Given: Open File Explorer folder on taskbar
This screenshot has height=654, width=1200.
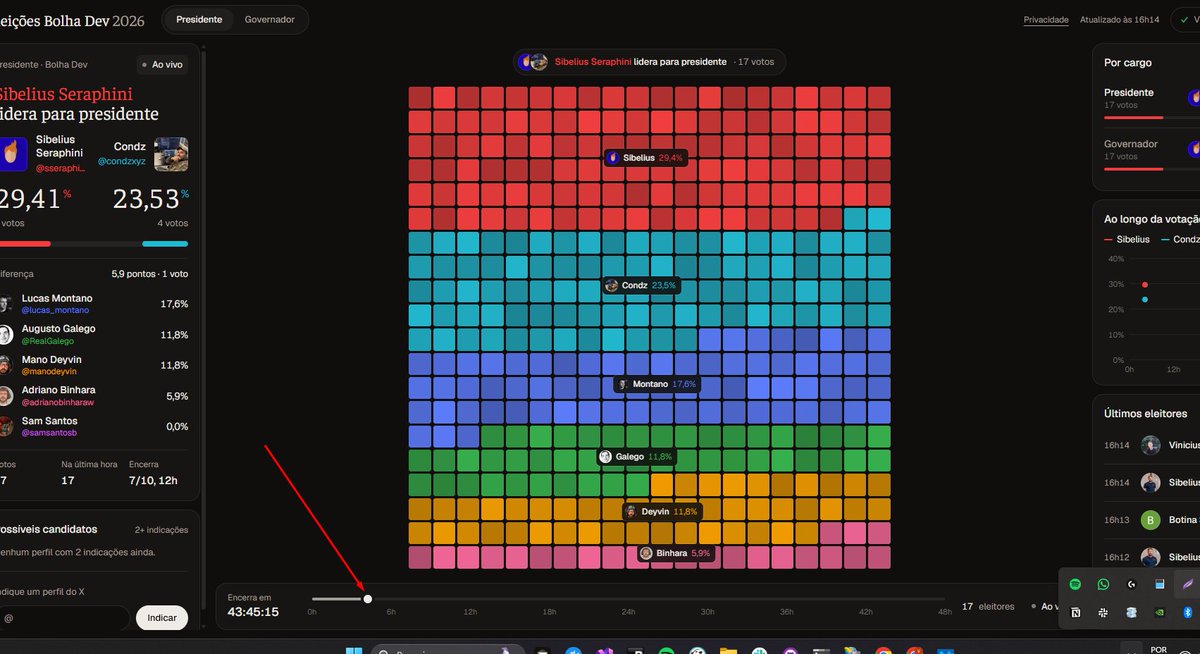Looking at the screenshot, I should [x=728, y=652].
